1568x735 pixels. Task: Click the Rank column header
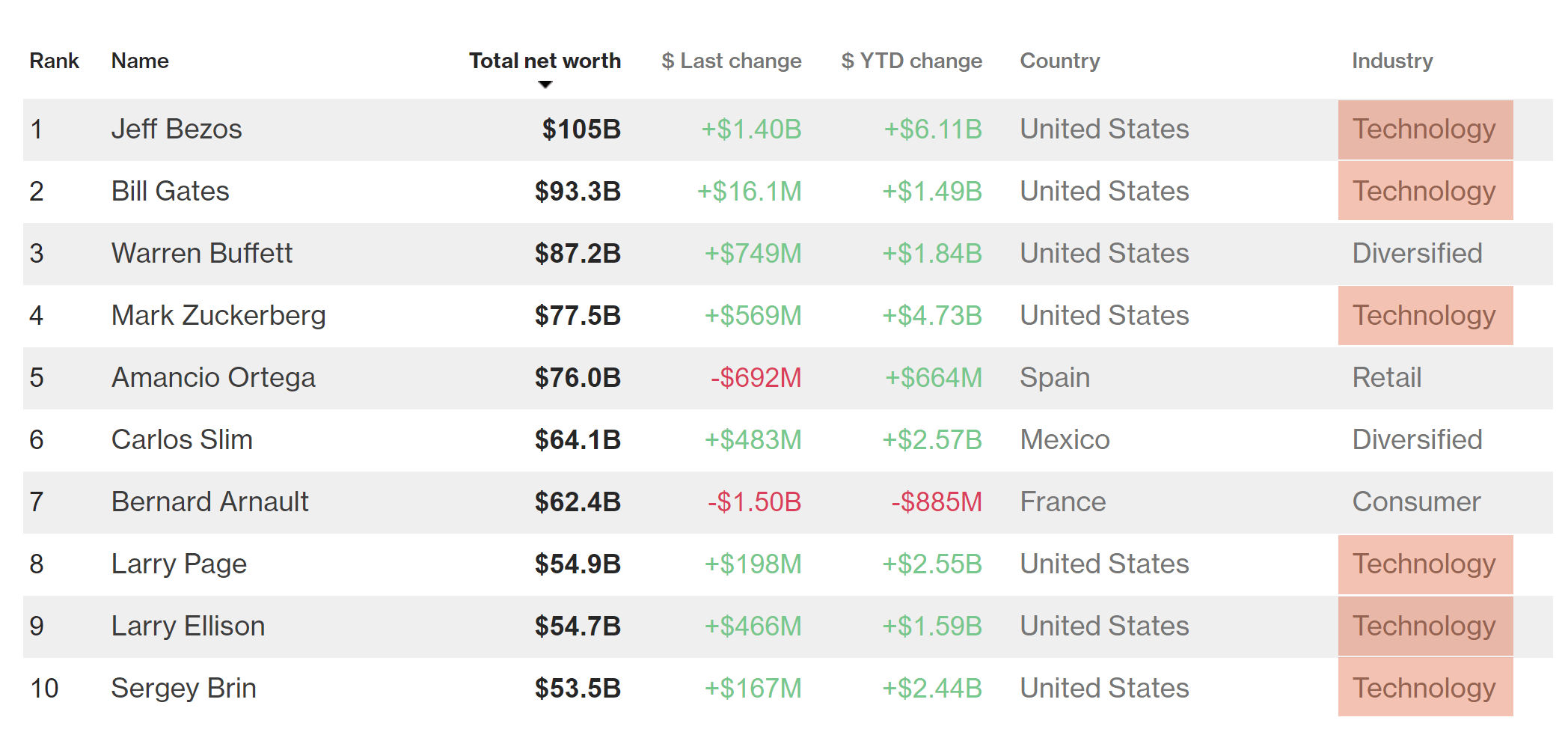[x=54, y=61]
